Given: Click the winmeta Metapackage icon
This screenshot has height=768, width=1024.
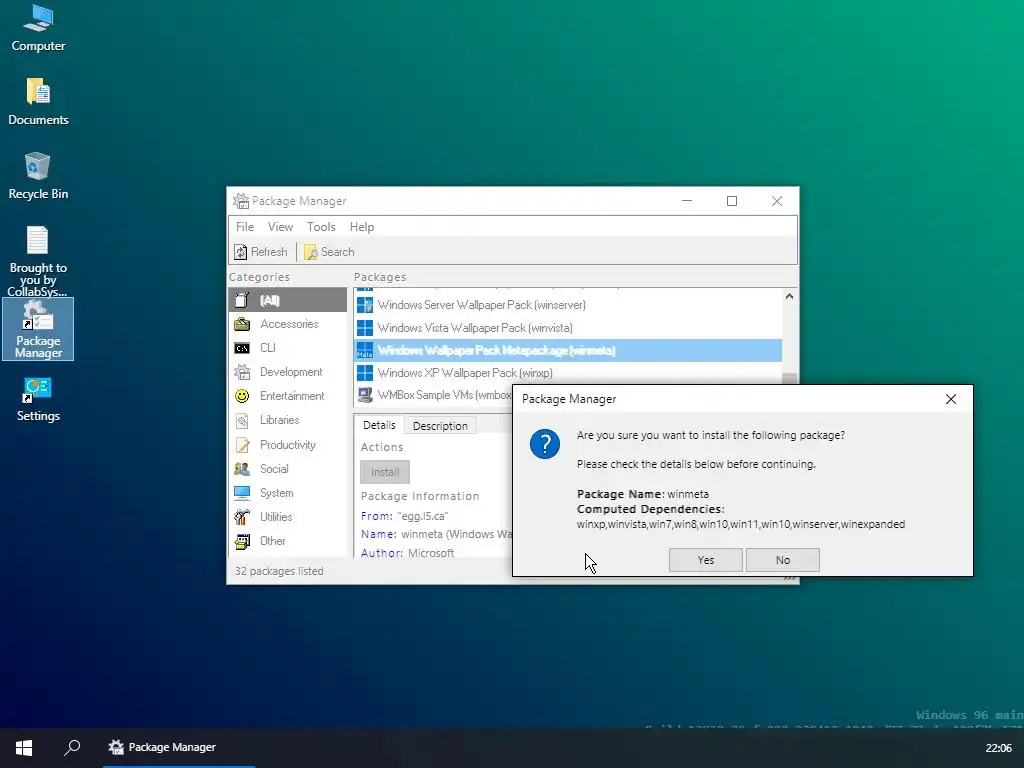Looking at the screenshot, I should 365,351.
